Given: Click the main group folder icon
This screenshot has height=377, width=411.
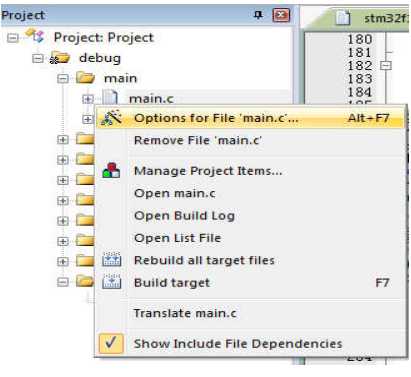Looking at the screenshot, I should click(85, 78).
